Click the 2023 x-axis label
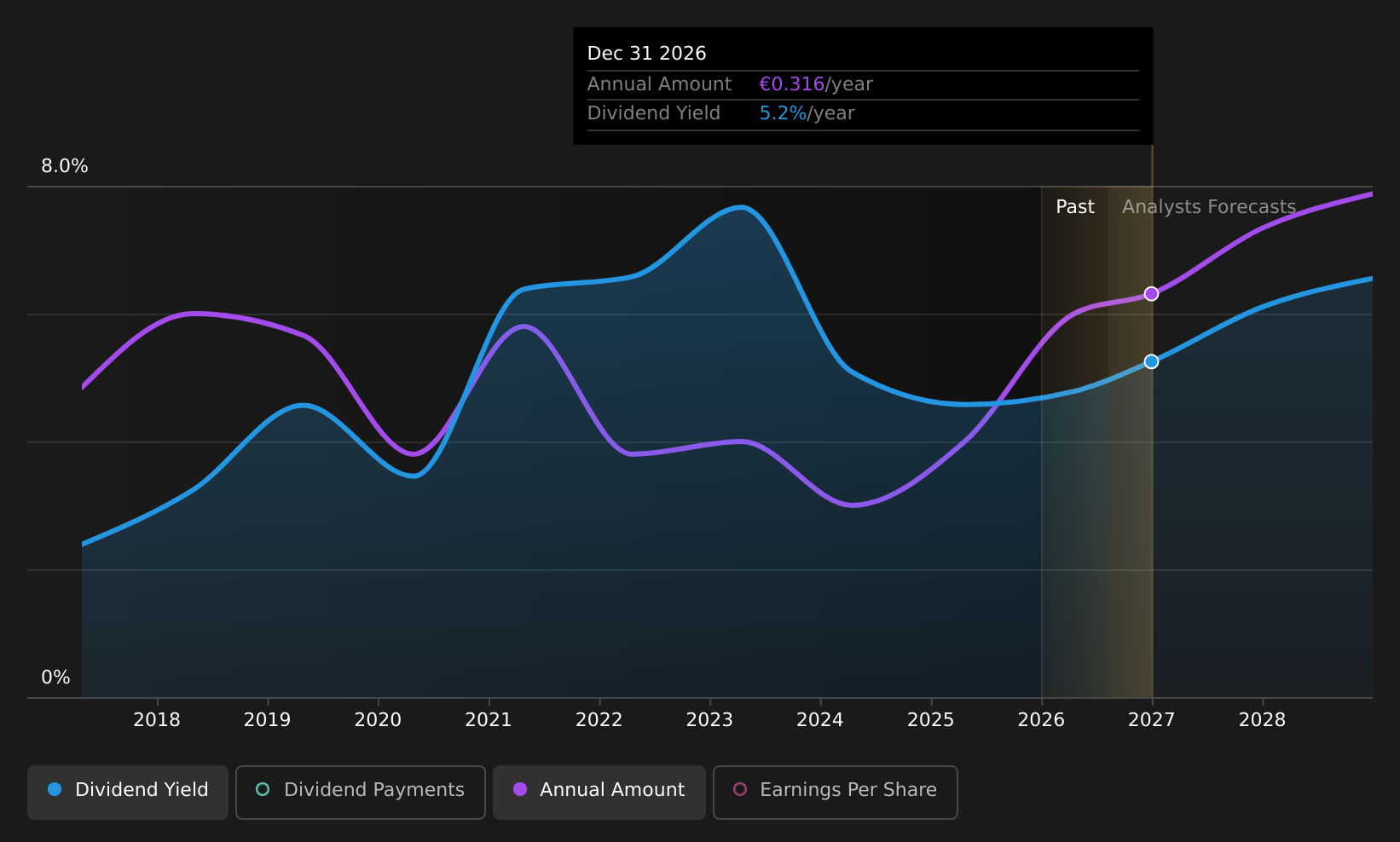 point(709,720)
